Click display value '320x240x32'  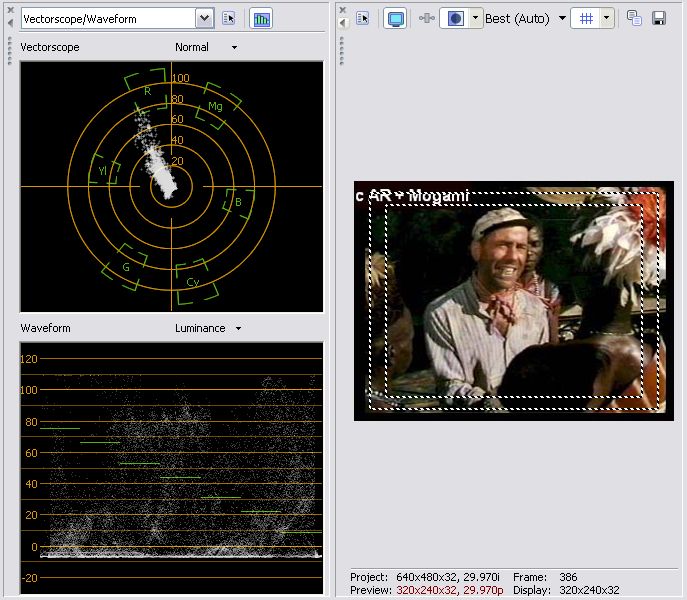click(x=589, y=590)
